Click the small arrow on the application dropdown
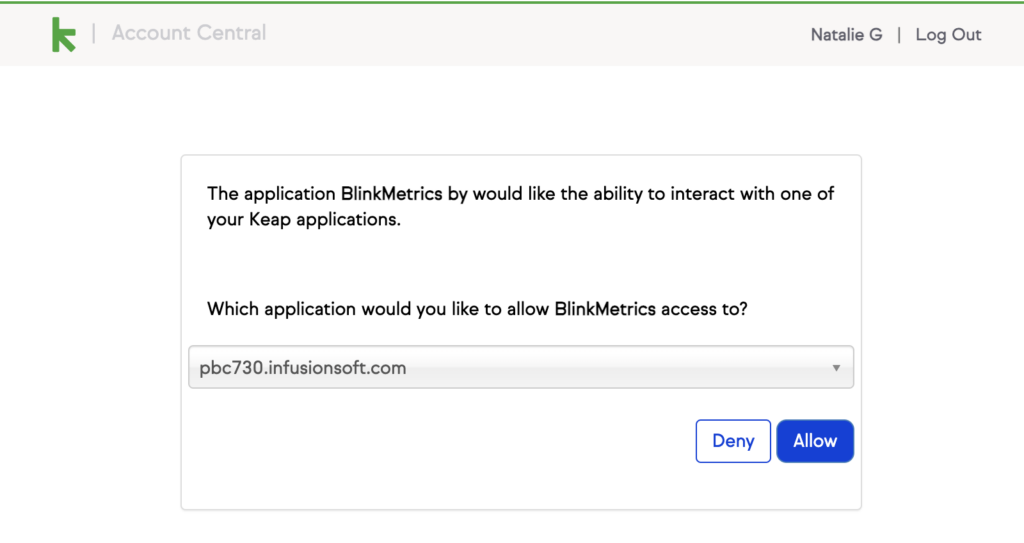The height and width of the screenshot is (543, 1024). [836, 368]
